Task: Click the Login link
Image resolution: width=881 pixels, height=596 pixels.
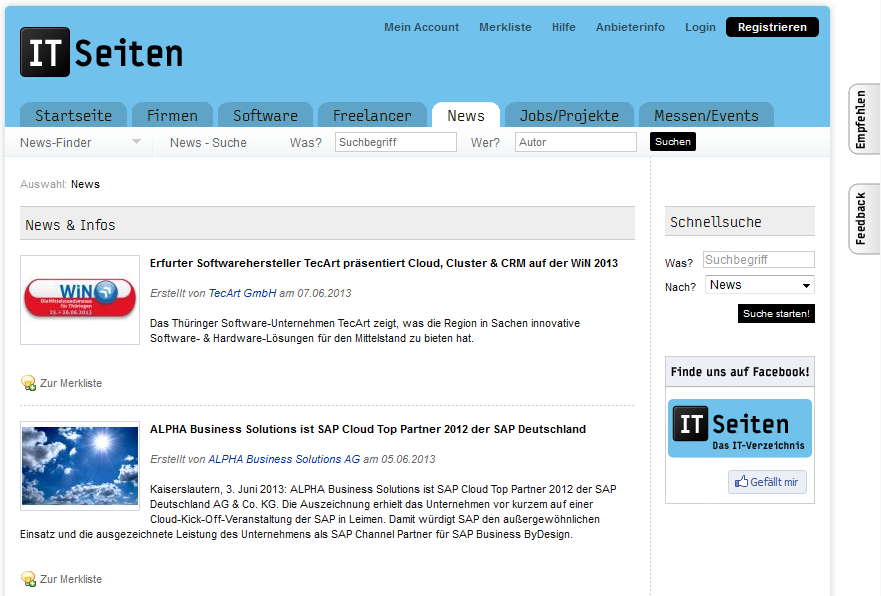Action: pos(700,27)
